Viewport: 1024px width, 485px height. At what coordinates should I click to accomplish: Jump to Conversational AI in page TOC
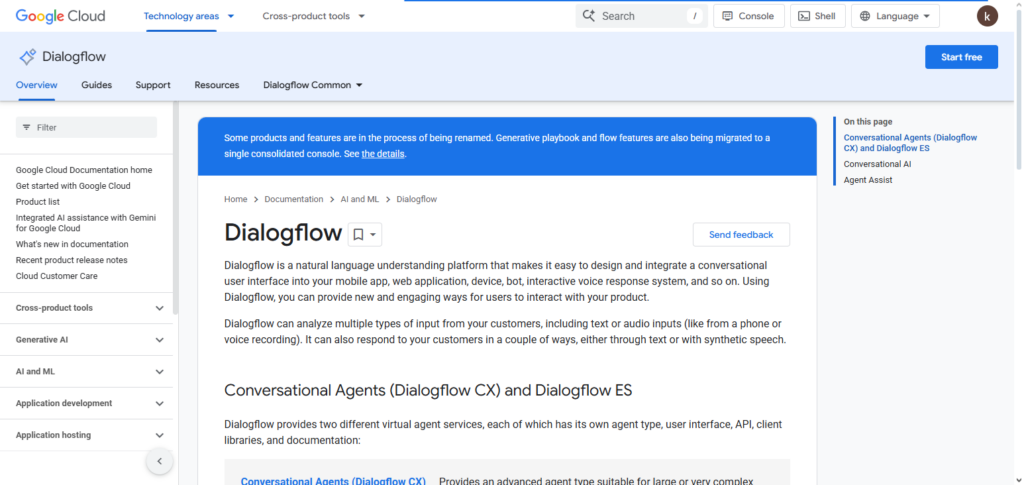pyautogui.click(x=877, y=164)
